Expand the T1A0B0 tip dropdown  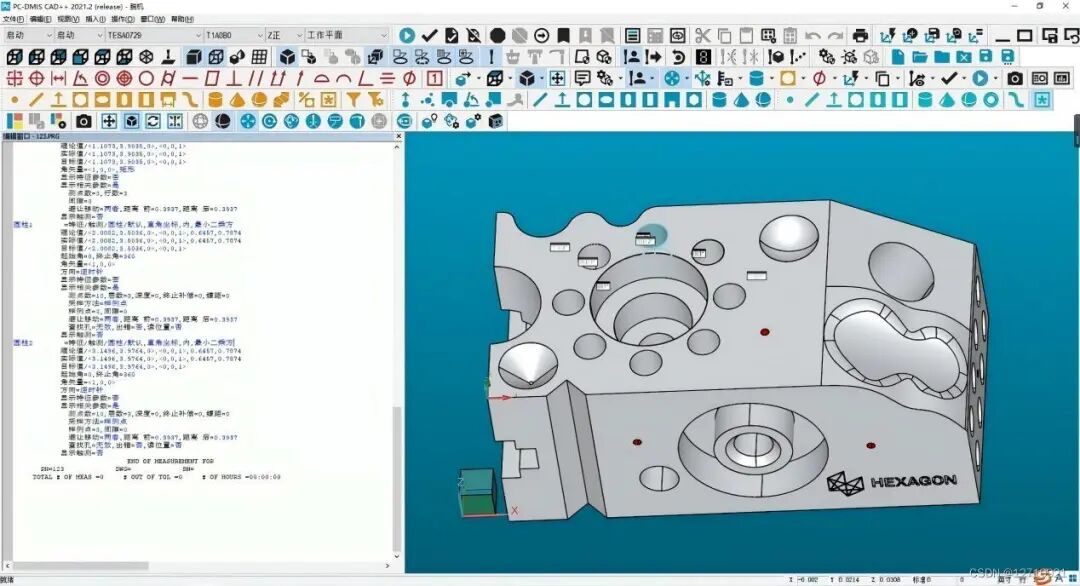click(234, 35)
